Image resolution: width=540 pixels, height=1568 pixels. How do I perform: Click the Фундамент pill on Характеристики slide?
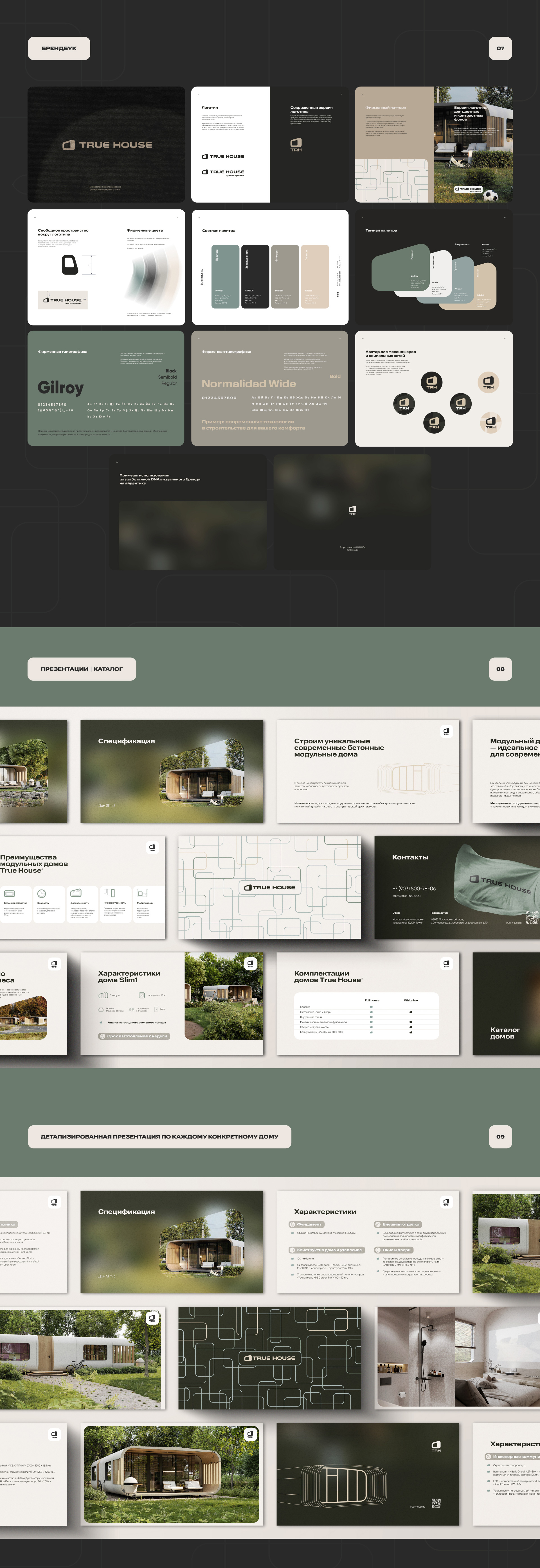[x=306, y=1224]
